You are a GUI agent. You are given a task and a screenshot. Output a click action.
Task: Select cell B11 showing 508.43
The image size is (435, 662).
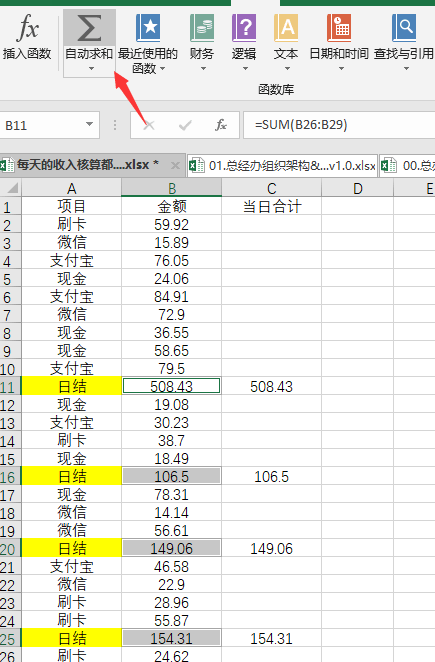(171, 386)
